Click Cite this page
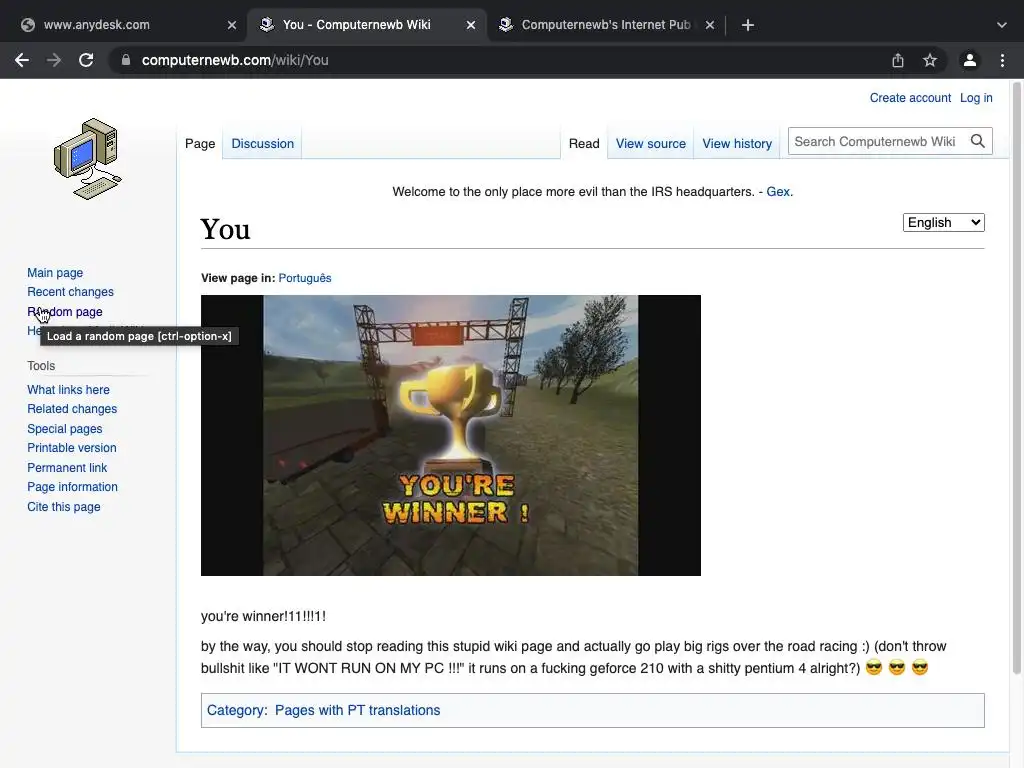 (64, 507)
